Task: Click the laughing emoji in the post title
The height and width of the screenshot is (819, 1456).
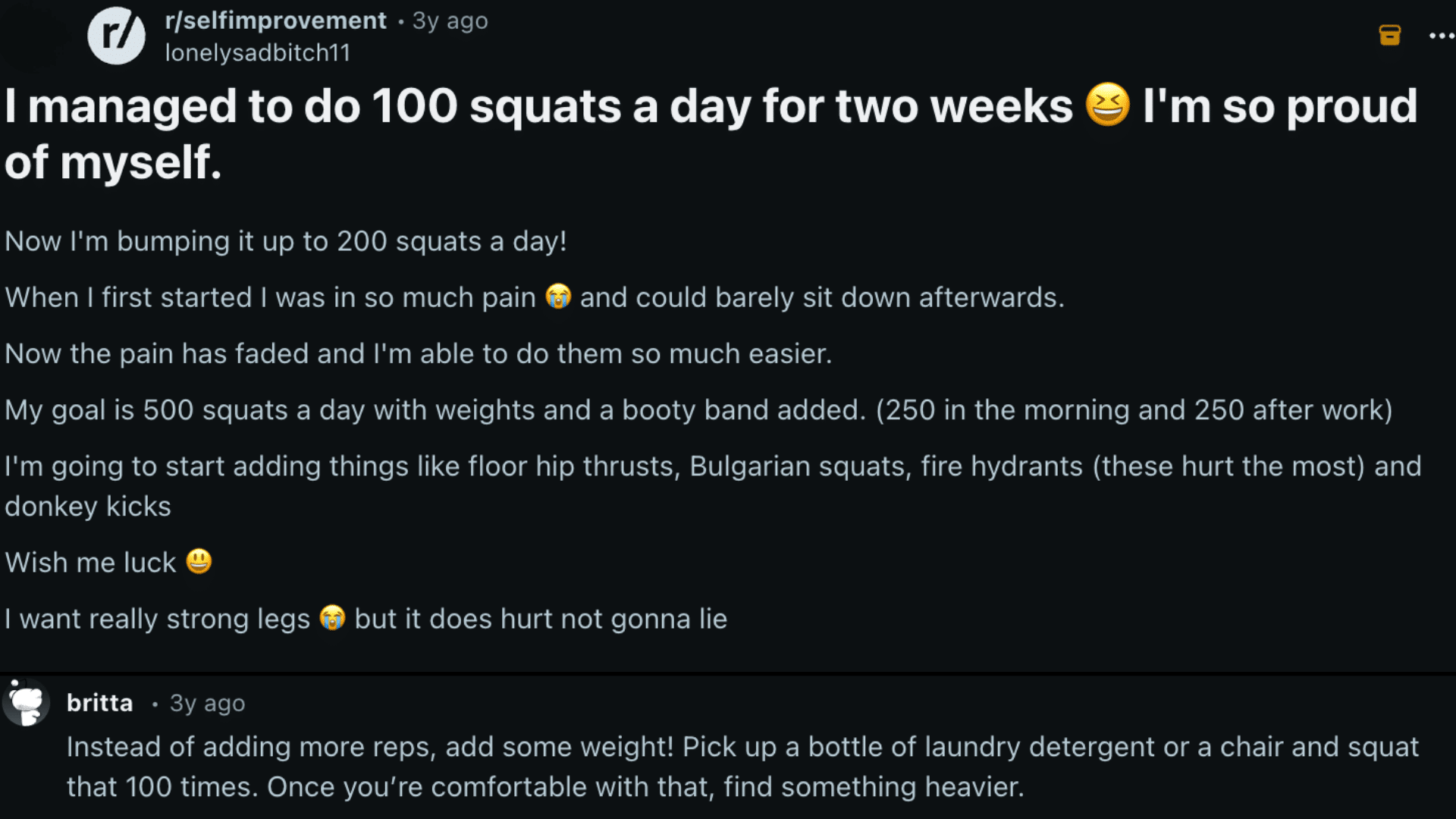Action: [1106, 105]
